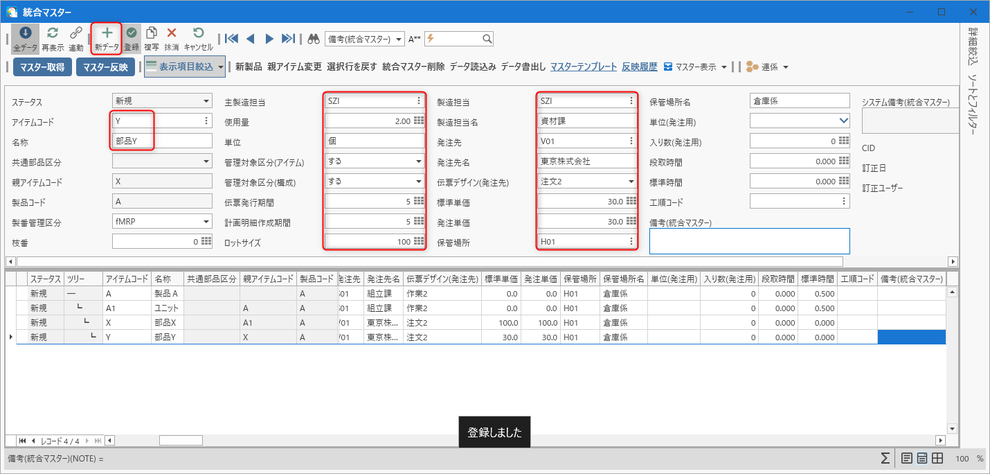This screenshot has height=474, width=990.
Task: Click in the 備考(統合マスター) text area
Action: (x=749, y=241)
